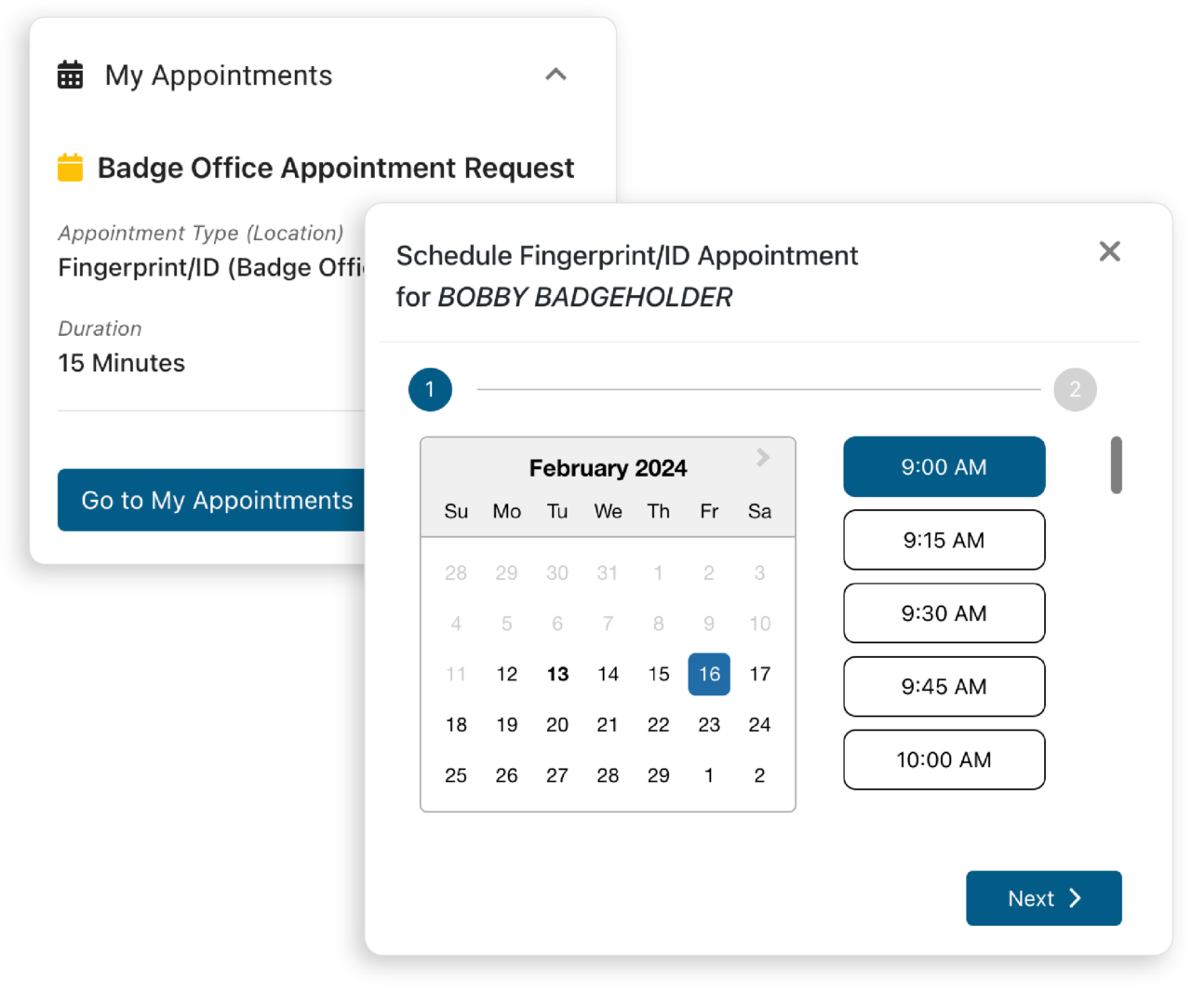Close the Schedule Fingerprint/ID Appointment dialog

tap(1109, 250)
